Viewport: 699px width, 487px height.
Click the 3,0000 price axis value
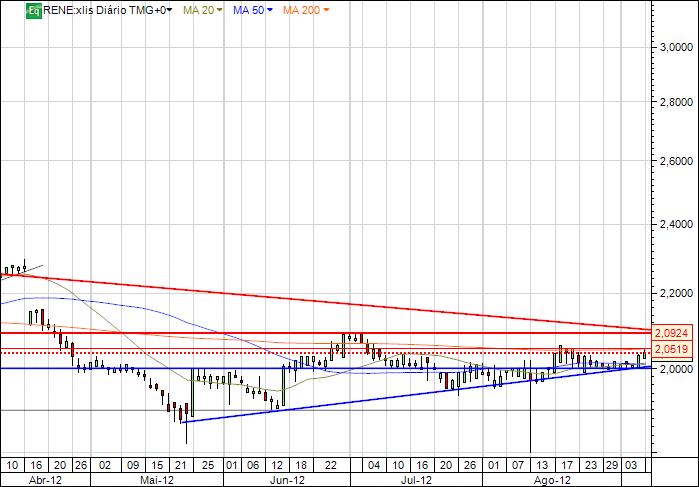click(x=674, y=47)
